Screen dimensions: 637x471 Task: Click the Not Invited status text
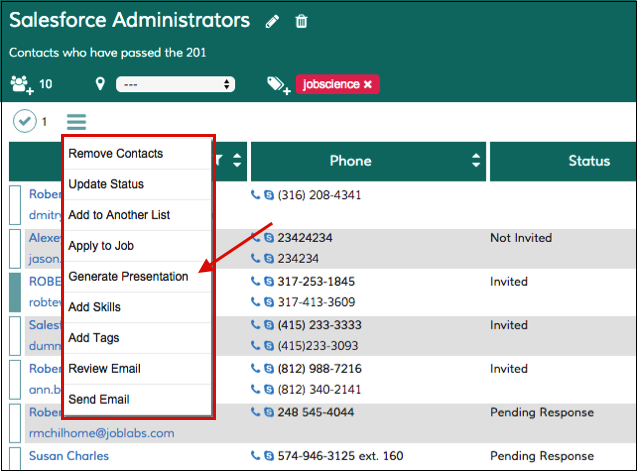point(521,238)
